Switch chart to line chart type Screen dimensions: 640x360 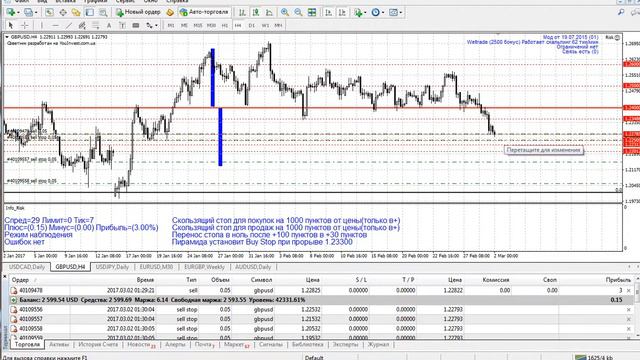(269, 12)
